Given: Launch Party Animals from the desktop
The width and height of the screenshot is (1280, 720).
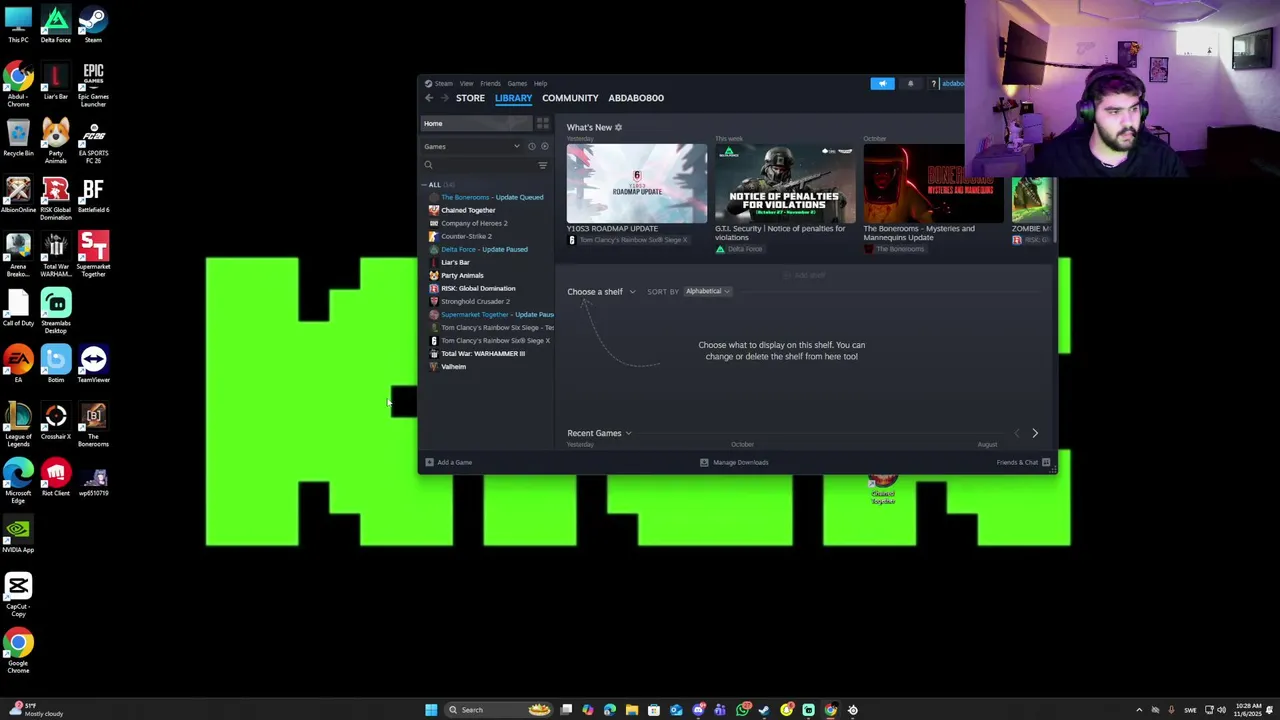Looking at the screenshot, I should [x=56, y=141].
